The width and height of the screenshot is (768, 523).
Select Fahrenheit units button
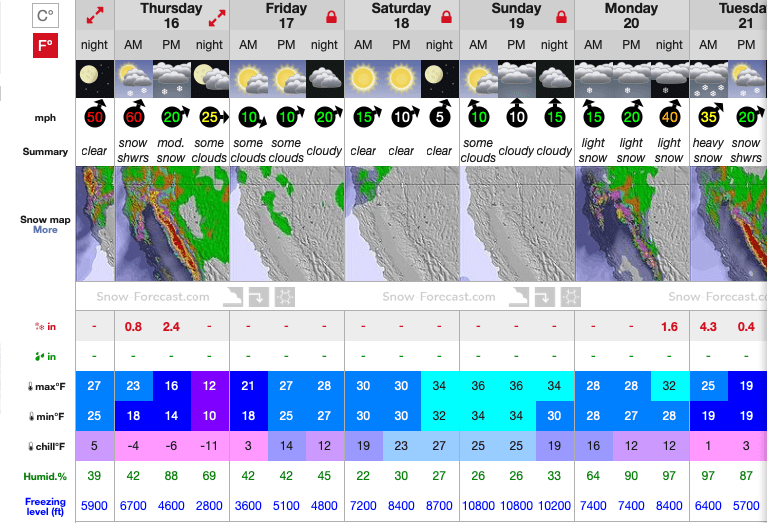pyautogui.click(x=45, y=46)
